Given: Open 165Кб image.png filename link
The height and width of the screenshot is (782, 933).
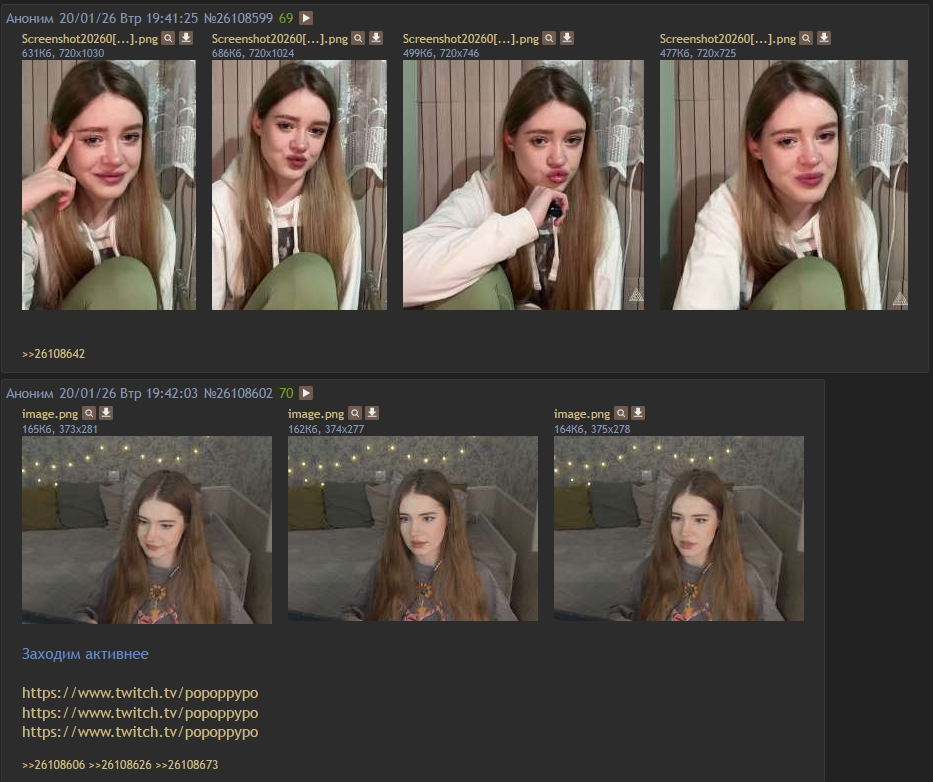Looking at the screenshot, I should (x=50, y=414).
